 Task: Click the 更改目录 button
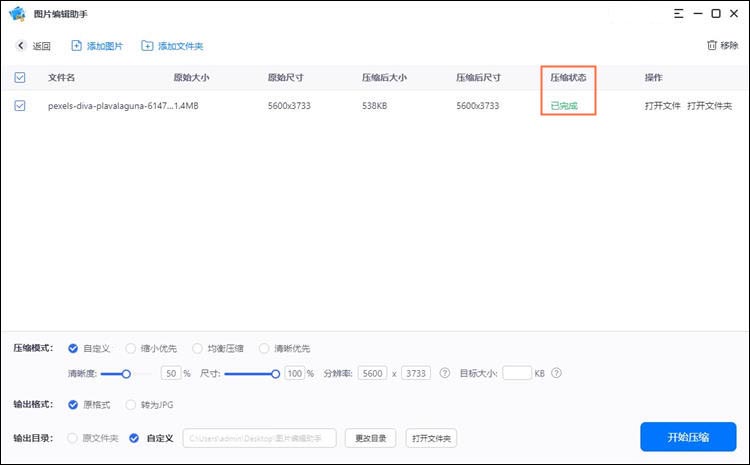[x=371, y=438]
